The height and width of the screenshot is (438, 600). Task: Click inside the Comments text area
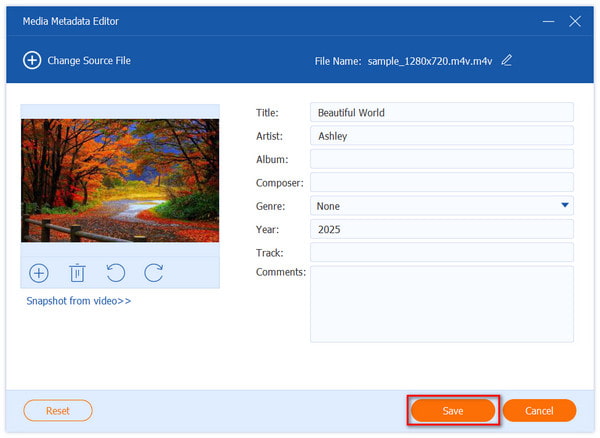[441, 304]
